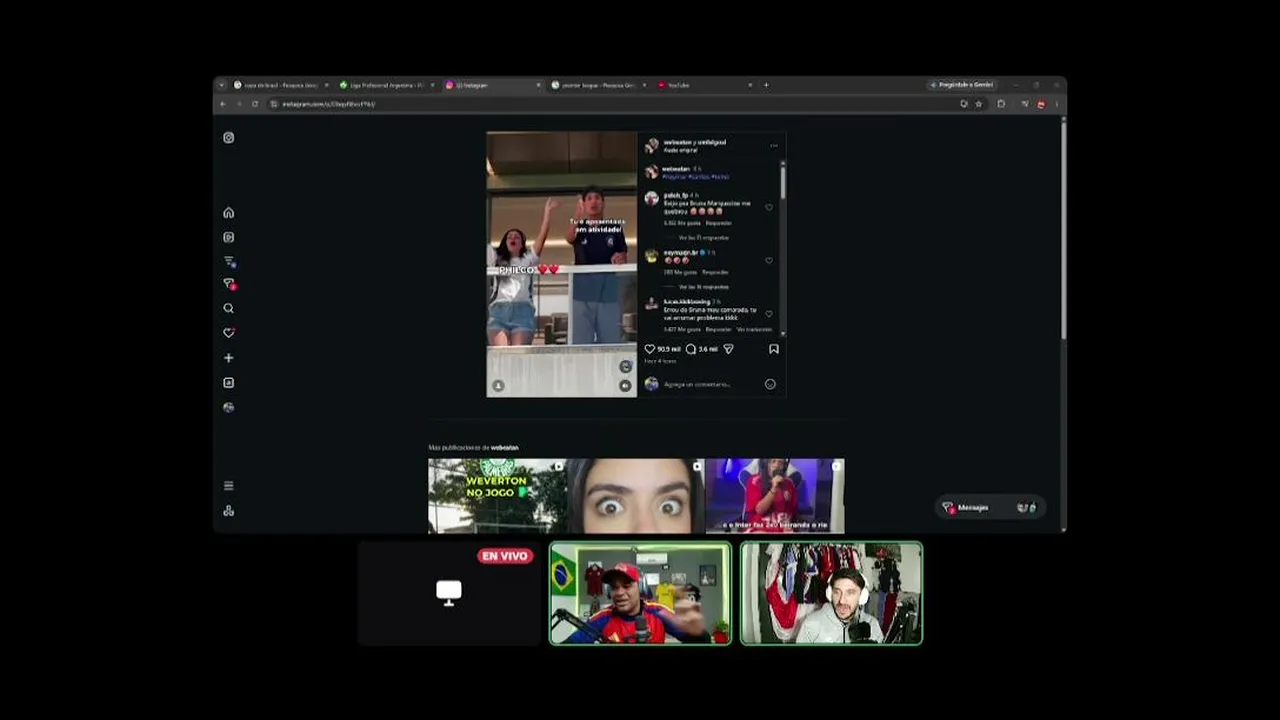This screenshot has width=1280, height=720.
Task: Select the EN VIVO screen share tile
Action: [449, 593]
